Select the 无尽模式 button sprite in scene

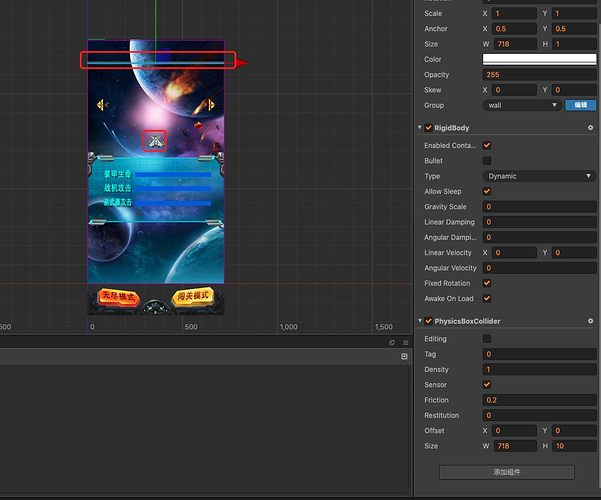point(118,297)
